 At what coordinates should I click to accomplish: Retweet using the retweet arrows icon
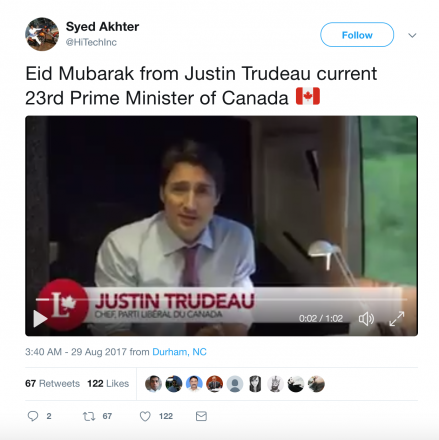(x=89, y=416)
